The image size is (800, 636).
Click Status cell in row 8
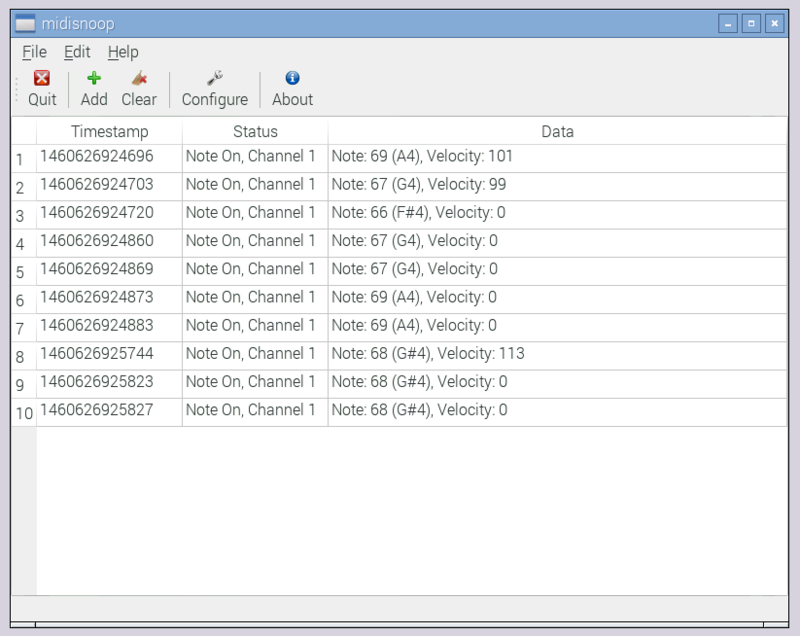pyautogui.click(x=255, y=356)
